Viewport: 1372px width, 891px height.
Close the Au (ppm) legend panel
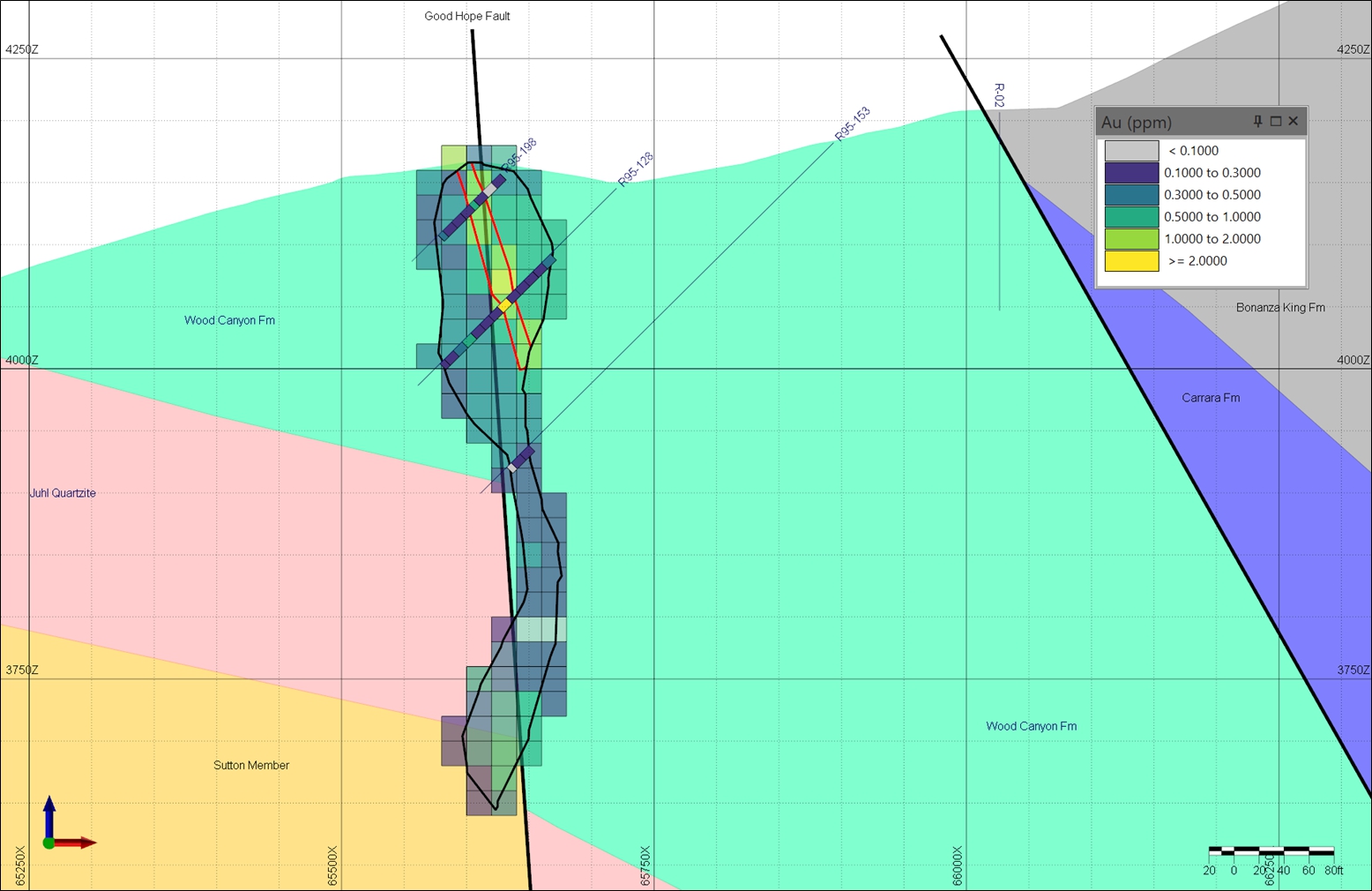tap(1294, 122)
